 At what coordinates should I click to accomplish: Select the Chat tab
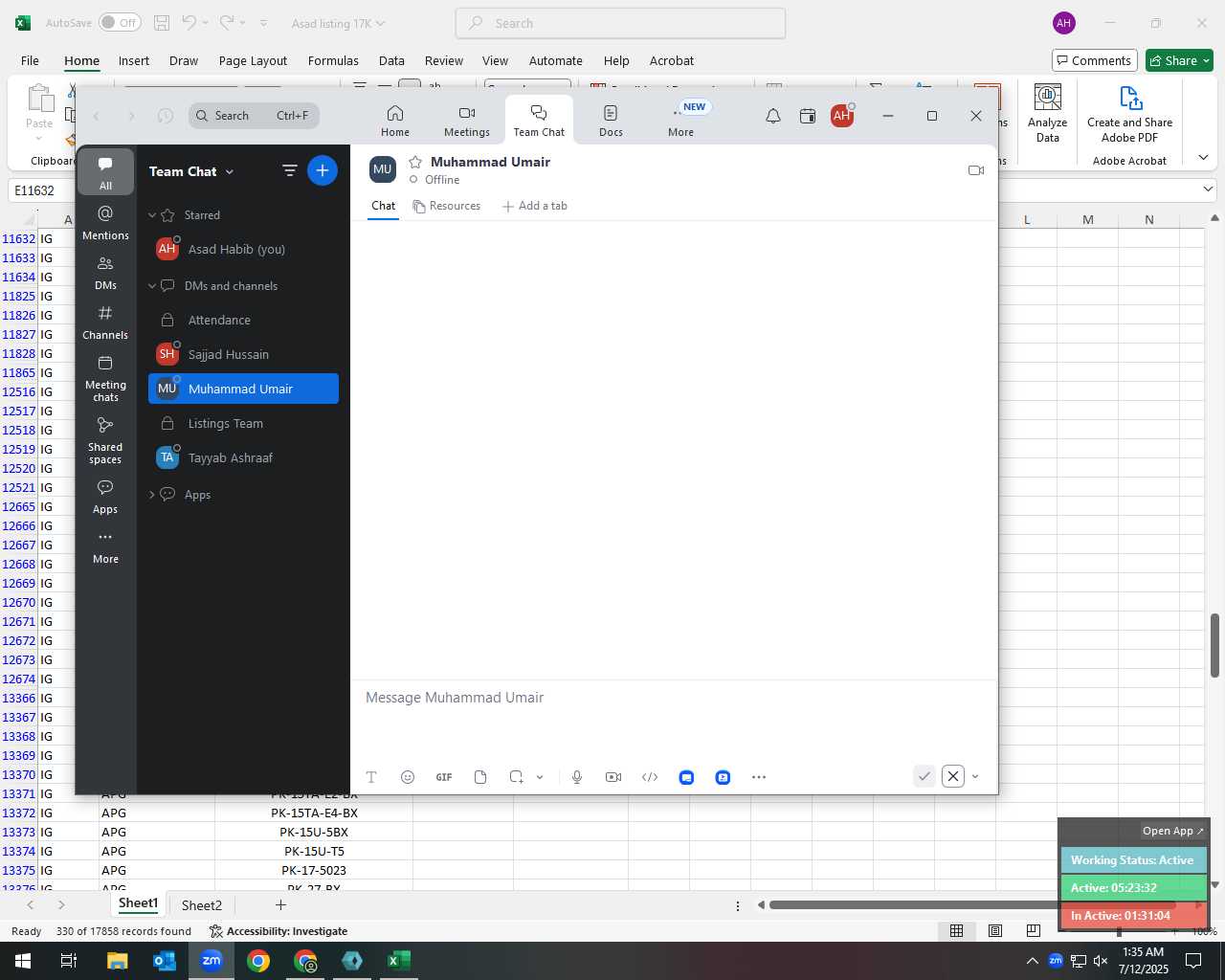point(384,206)
